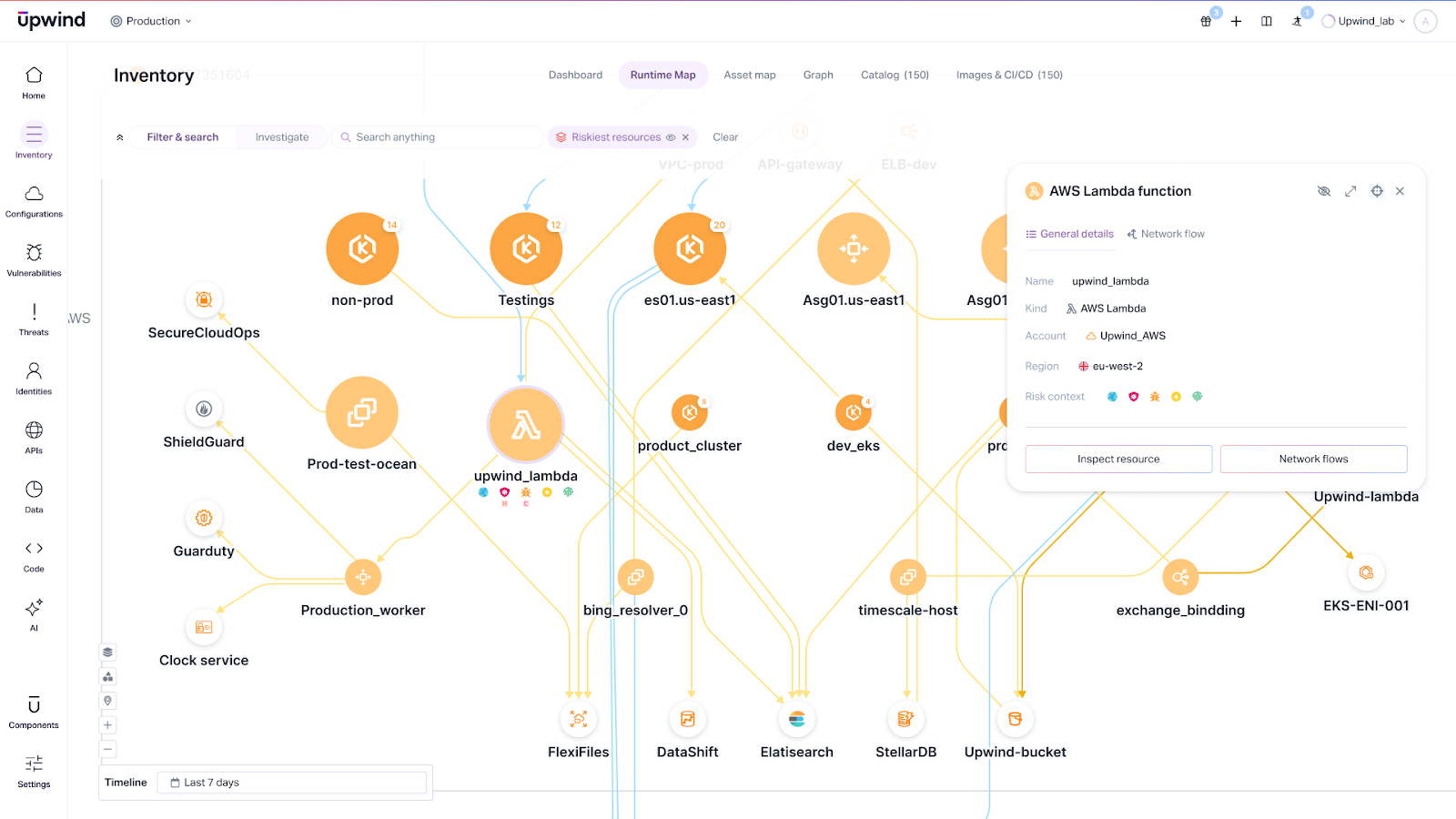Open the Last 7 days timeline dropdown
This screenshot has height=819, width=1456.
[x=291, y=783]
